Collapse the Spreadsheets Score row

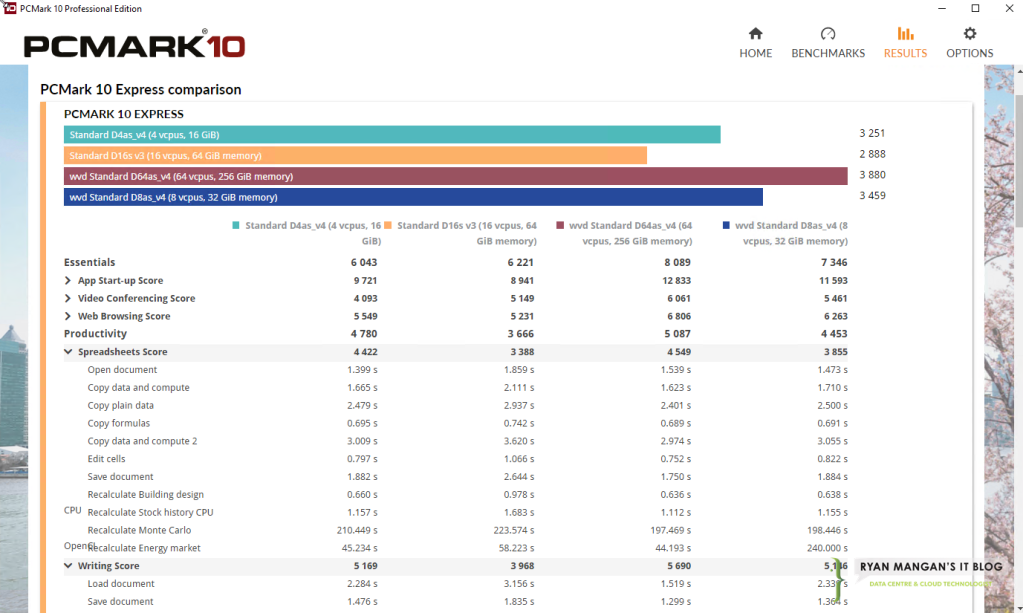coord(68,351)
